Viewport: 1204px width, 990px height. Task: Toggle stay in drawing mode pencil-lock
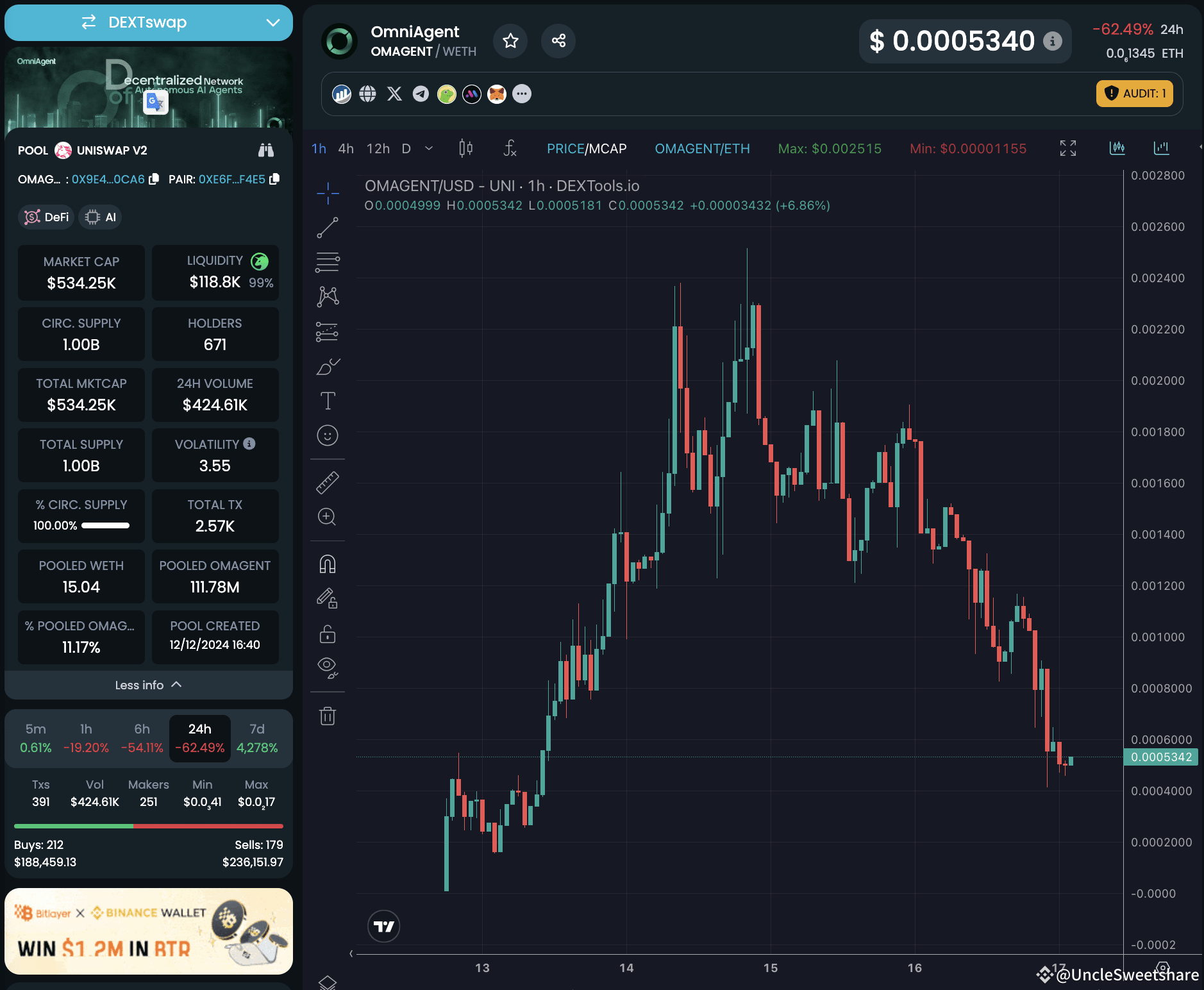(x=328, y=599)
